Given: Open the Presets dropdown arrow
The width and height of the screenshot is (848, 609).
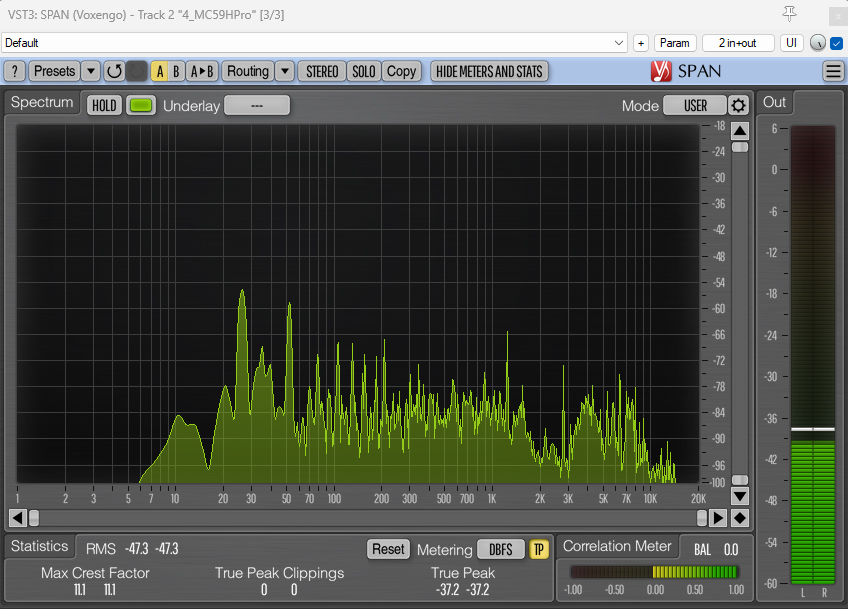Looking at the screenshot, I should (x=90, y=71).
